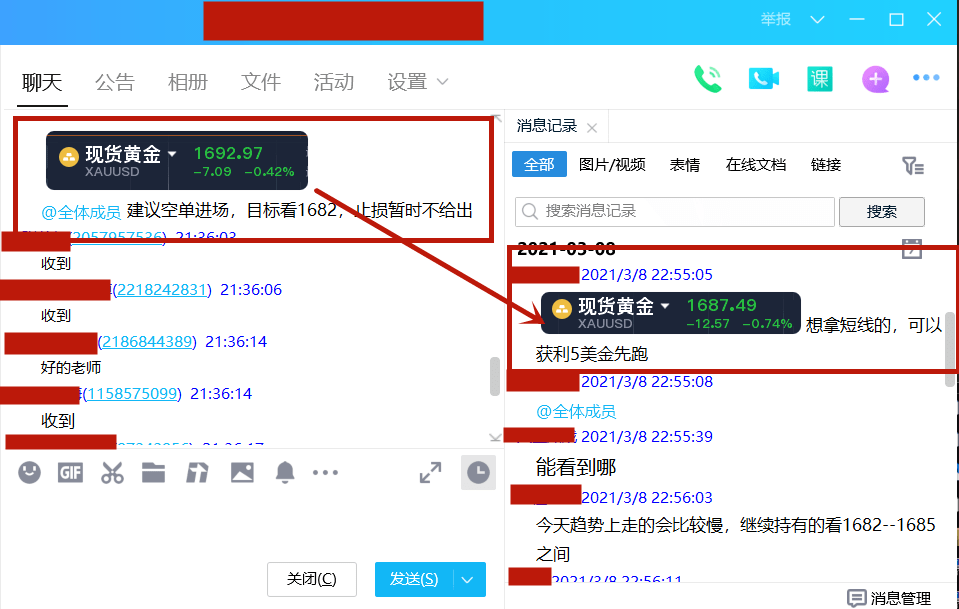The image size is (959, 609).
Task: Select the 全部 records filter
Action: point(539,164)
